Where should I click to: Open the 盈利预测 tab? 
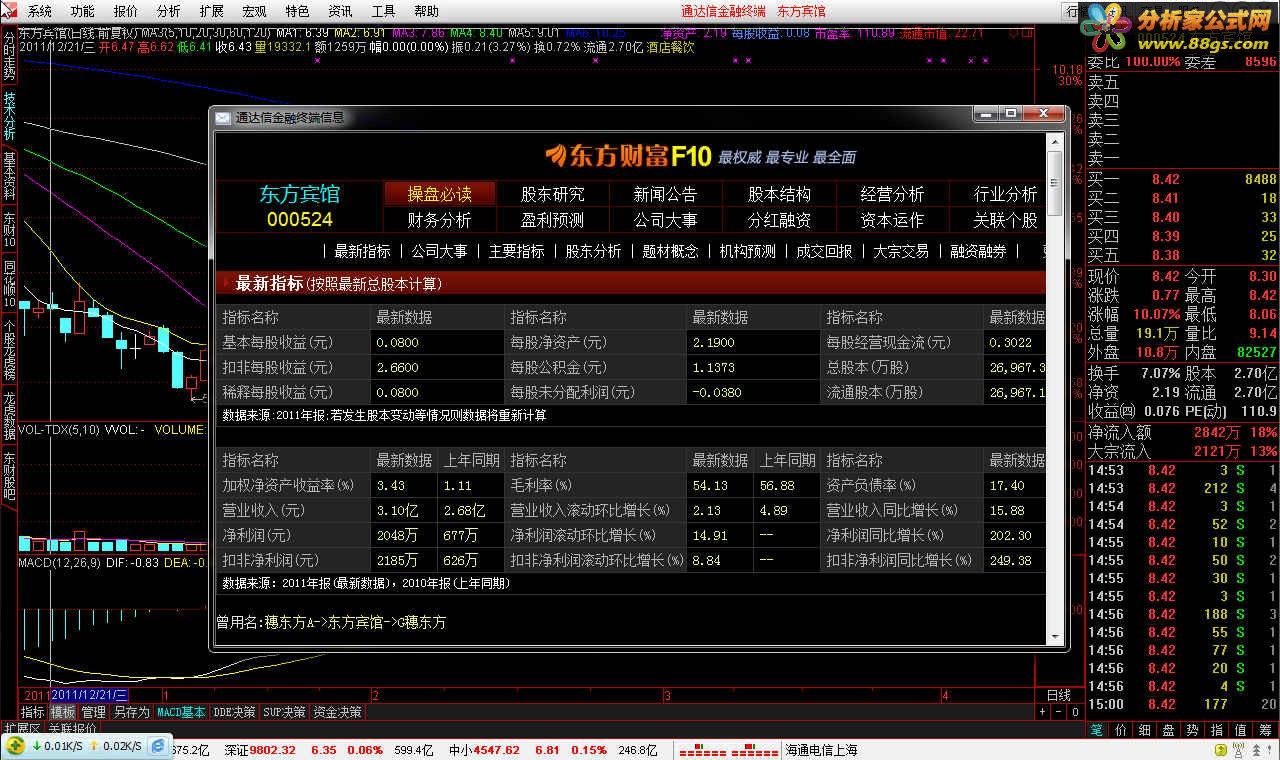tap(552, 219)
